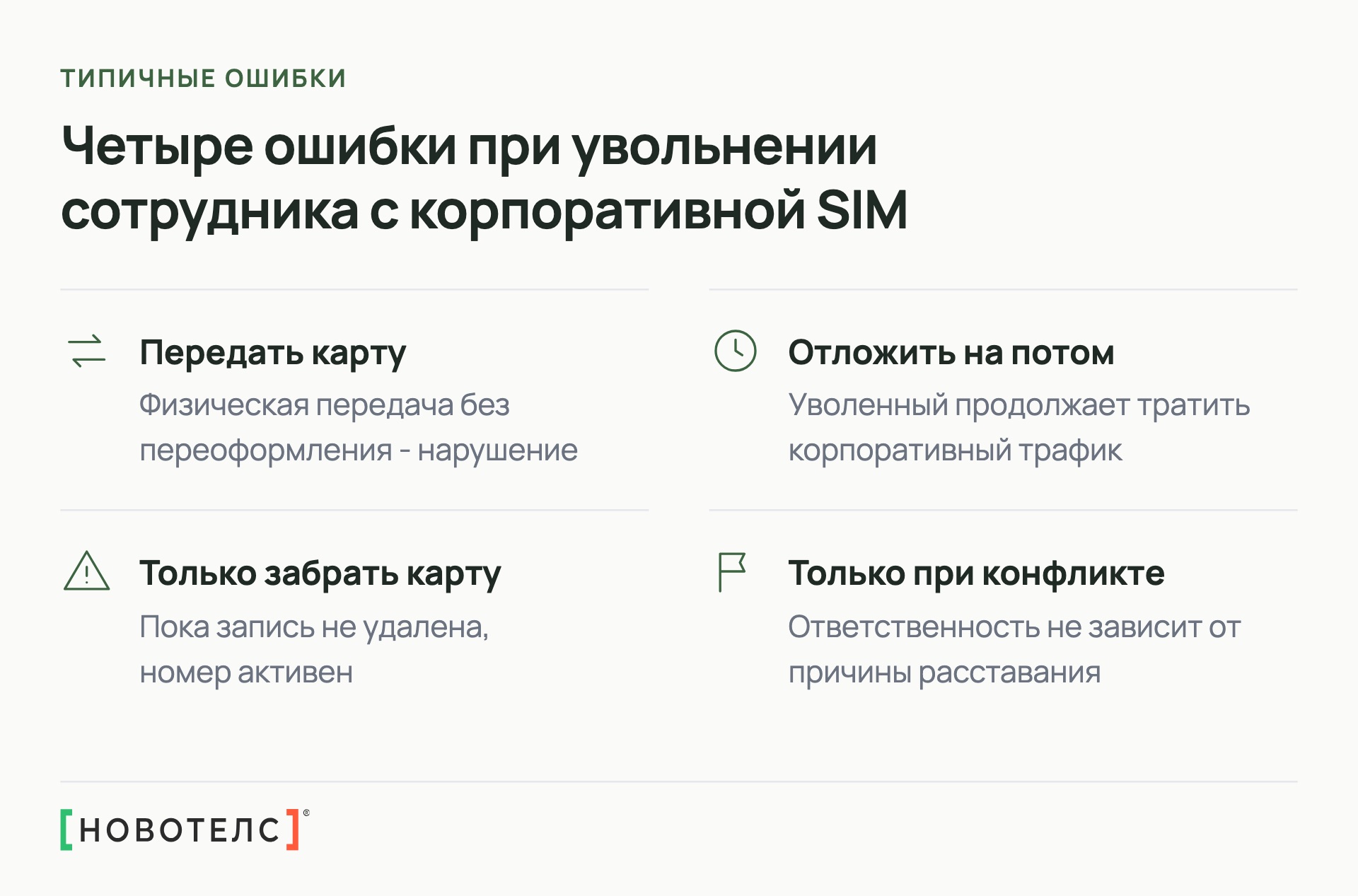Screen dimensions: 1358x896
Task: Click the text 'Уволенный продолжает тратить'
Action: 1019,406
